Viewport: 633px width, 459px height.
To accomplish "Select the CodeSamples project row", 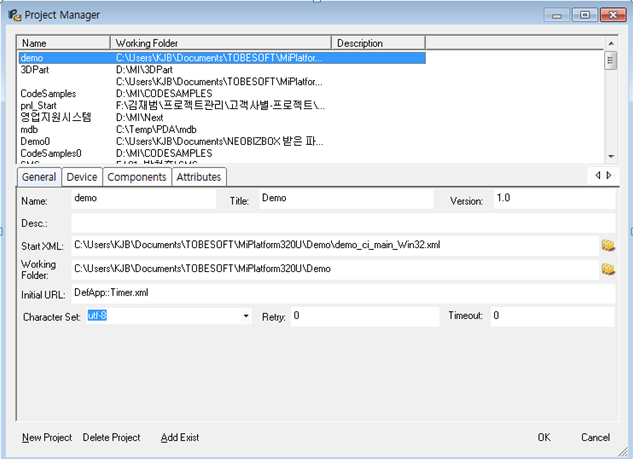I will [x=50, y=94].
